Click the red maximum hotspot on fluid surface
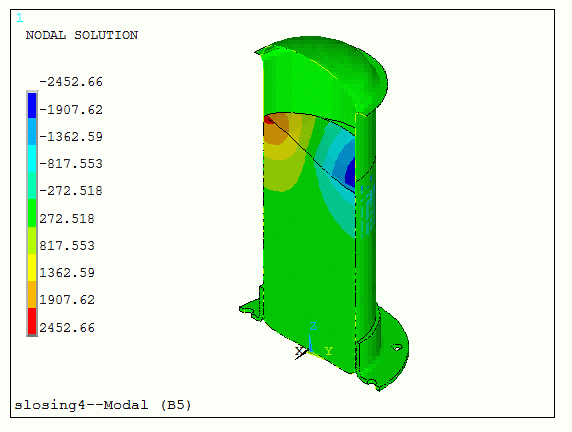The height and width of the screenshot is (432, 572). [x=269, y=119]
